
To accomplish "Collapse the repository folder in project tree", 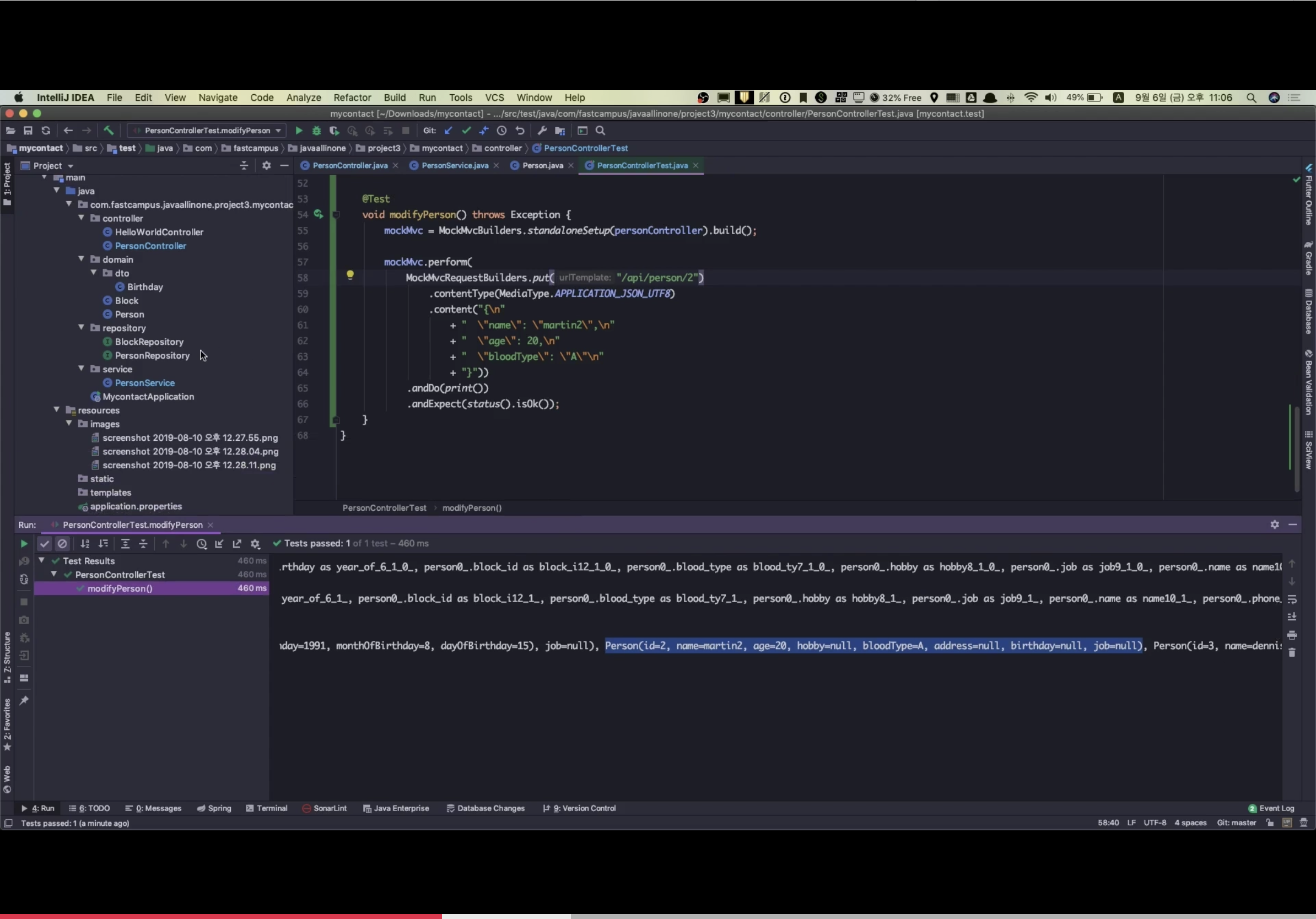I will pos(82,328).
